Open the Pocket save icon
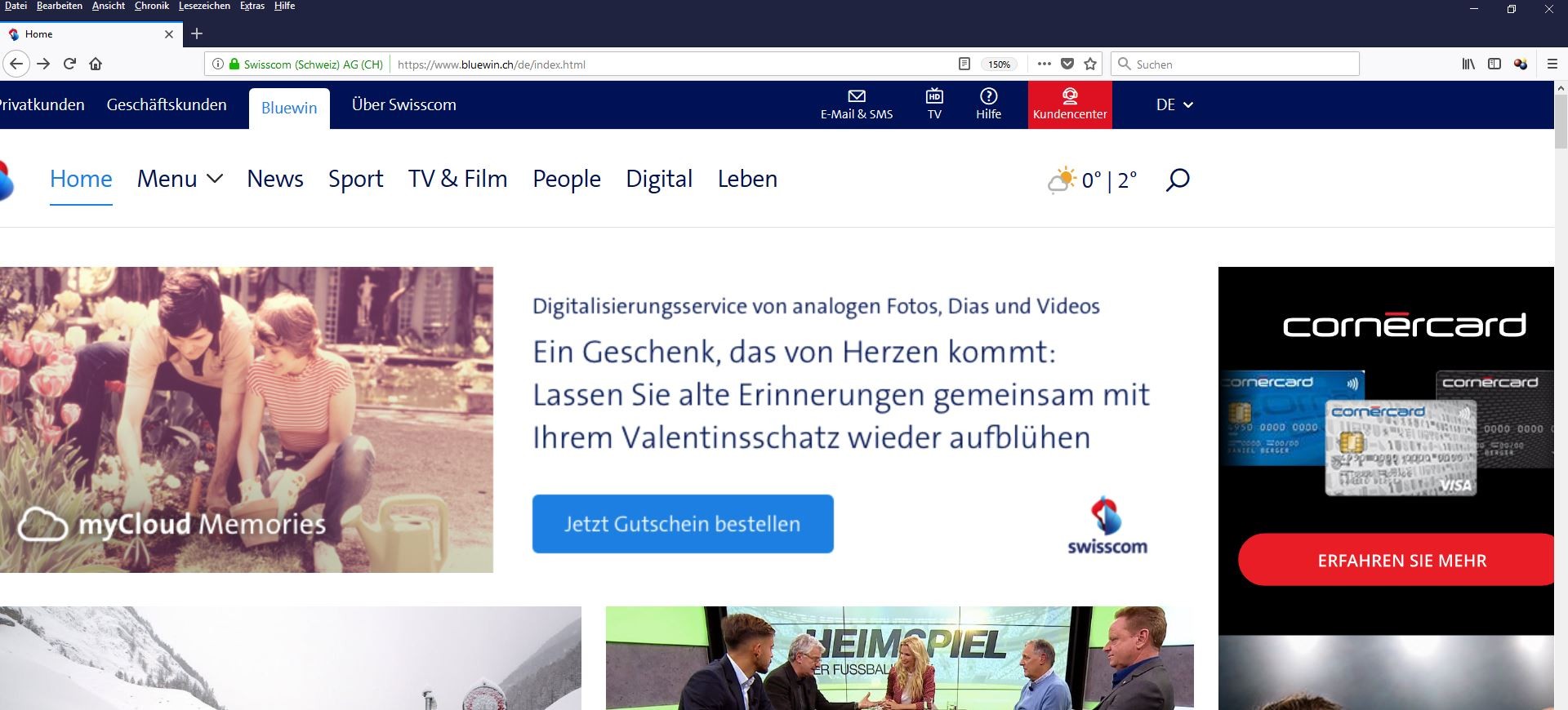 [x=1067, y=64]
